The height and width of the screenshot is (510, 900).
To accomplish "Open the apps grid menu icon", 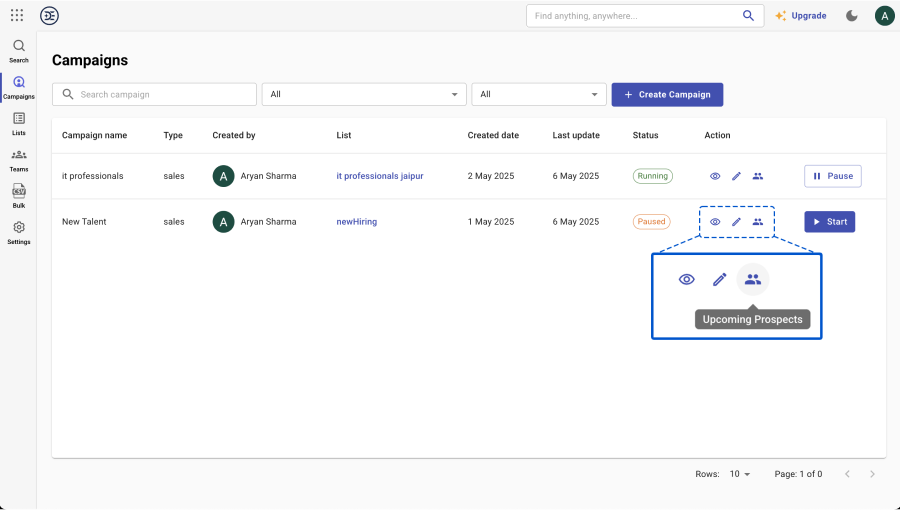I will (x=17, y=15).
